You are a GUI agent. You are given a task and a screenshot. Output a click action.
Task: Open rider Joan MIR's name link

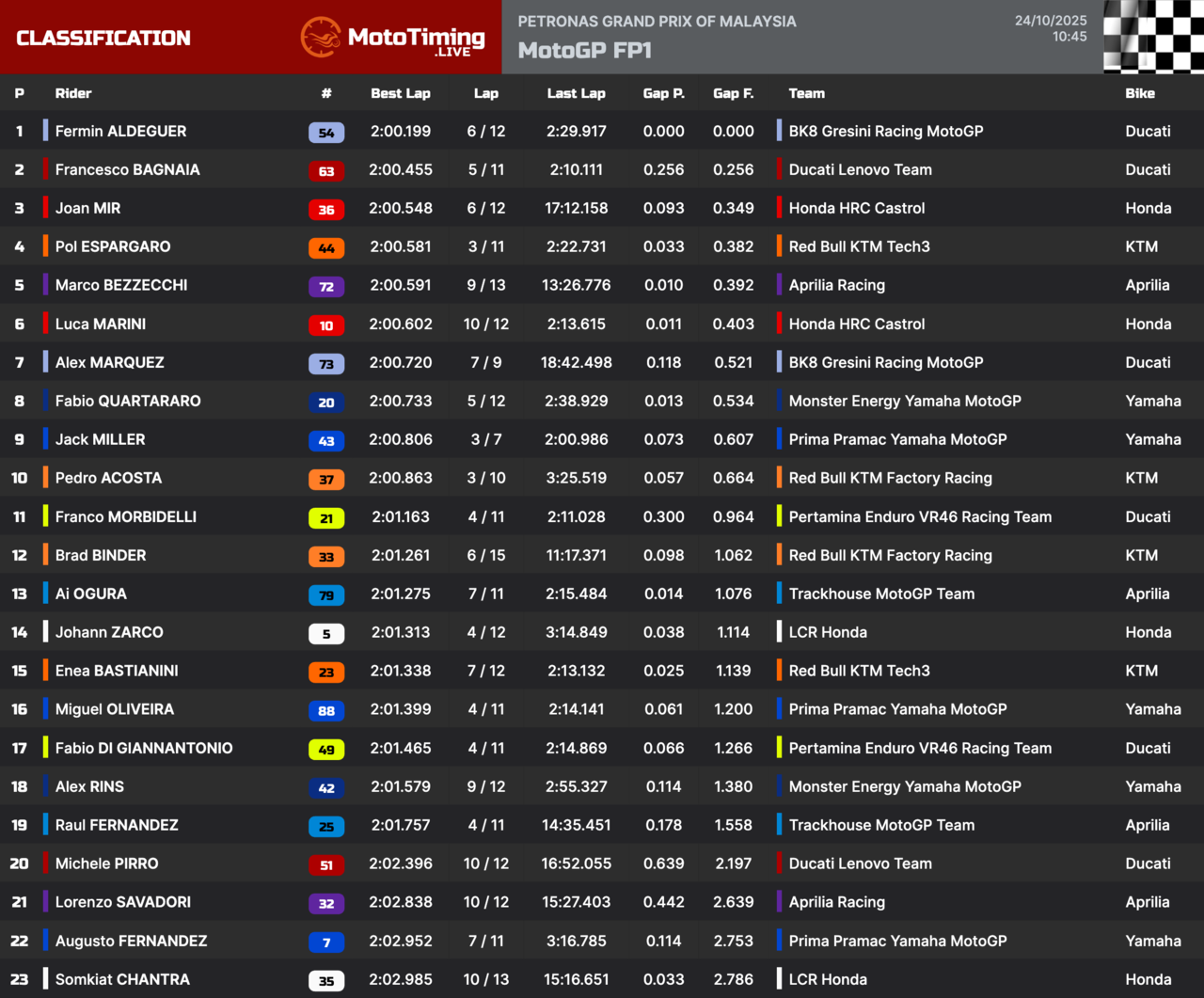pos(87,208)
